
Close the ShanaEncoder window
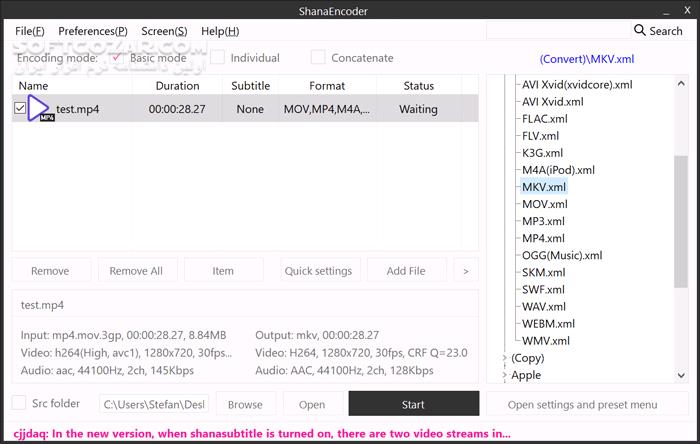pyautogui.click(x=688, y=10)
